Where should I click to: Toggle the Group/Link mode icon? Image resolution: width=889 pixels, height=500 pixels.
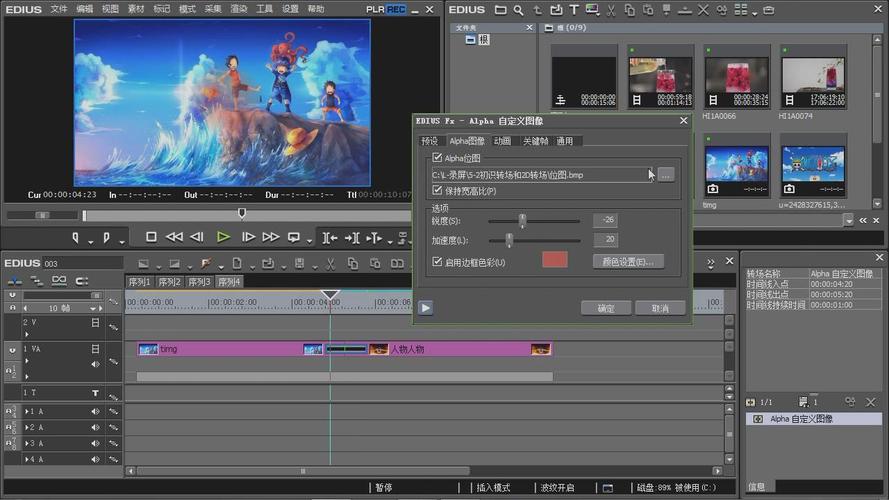tap(59, 281)
